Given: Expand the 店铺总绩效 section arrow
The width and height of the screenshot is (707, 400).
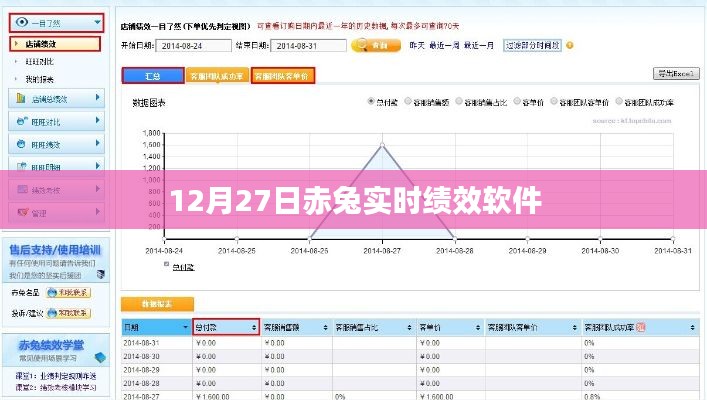Looking at the screenshot, I should click(x=97, y=97).
